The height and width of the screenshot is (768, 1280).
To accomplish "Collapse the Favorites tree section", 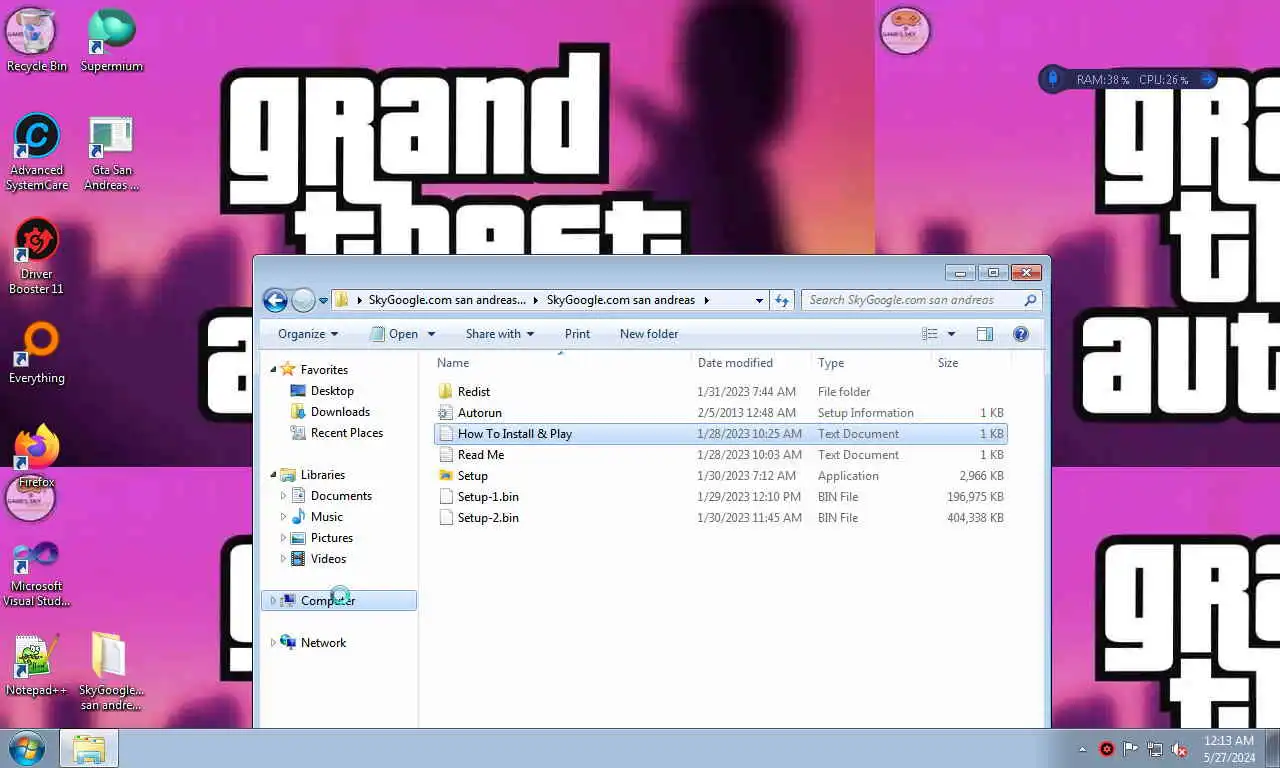I will [274, 370].
